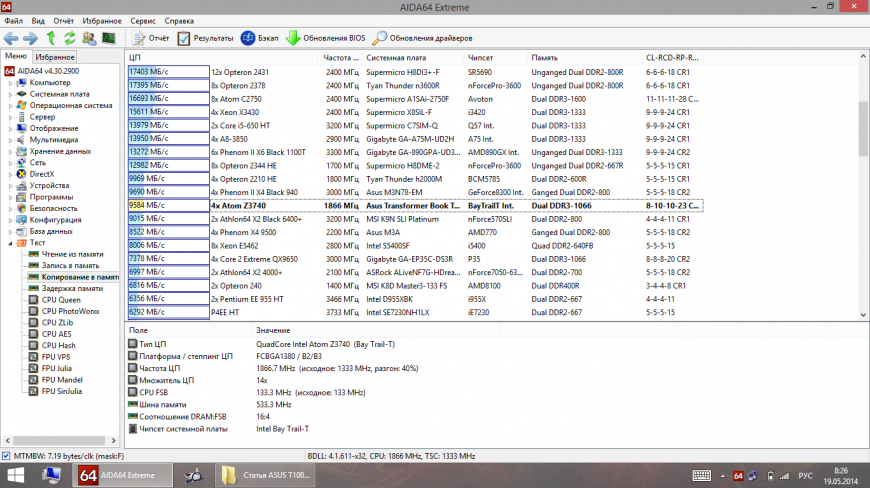Expand the Мультимедиа tree node
The width and height of the screenshot is (870, 488).
tap(10, 140)
